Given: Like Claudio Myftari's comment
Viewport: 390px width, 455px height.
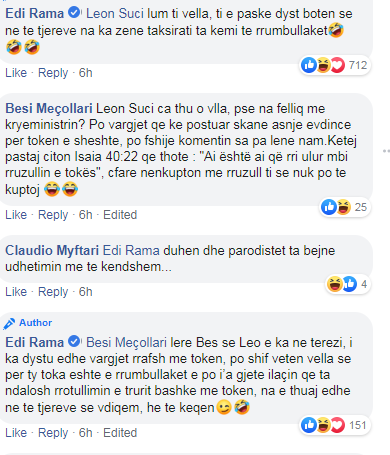Looking at the screenshot, I should (16, 292).
